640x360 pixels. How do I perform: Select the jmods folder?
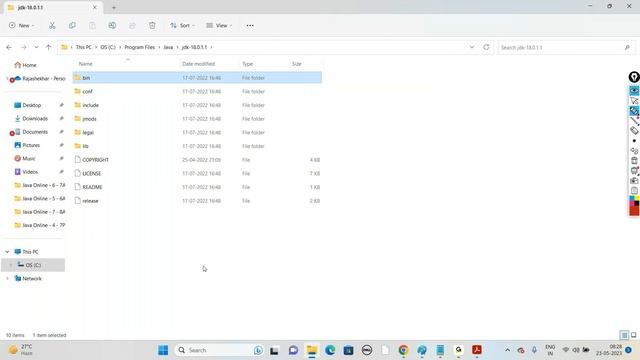click(x=197, y=119)
